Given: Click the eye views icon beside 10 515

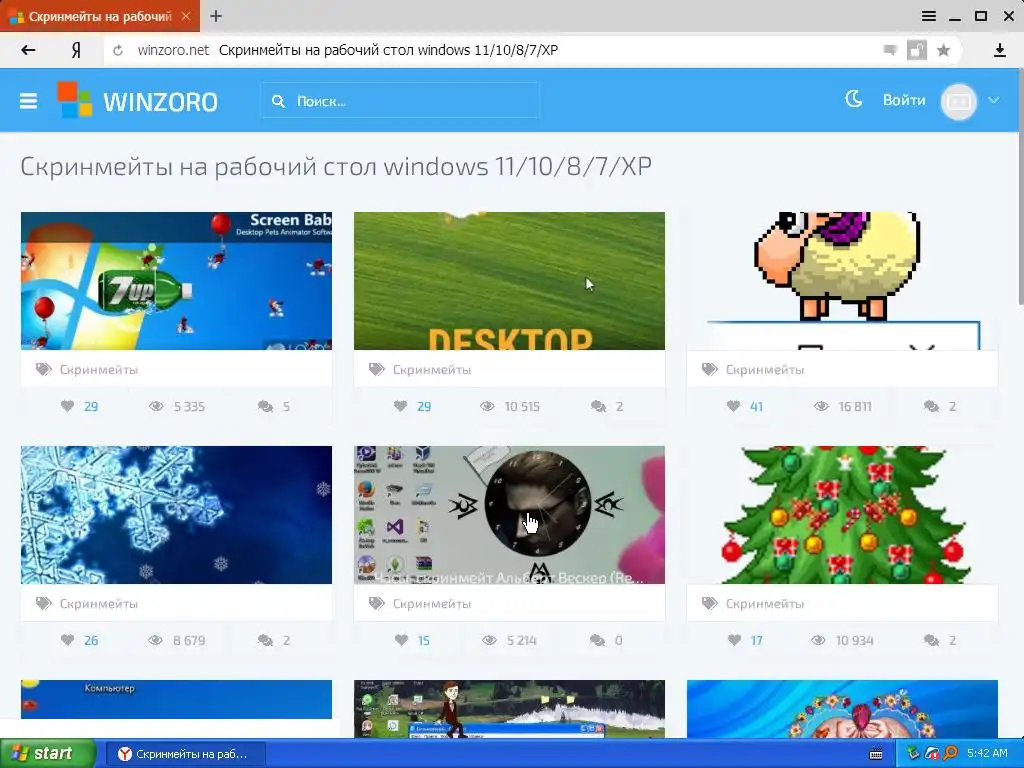Looking at the screenshot, I should (x=487, y=406).
